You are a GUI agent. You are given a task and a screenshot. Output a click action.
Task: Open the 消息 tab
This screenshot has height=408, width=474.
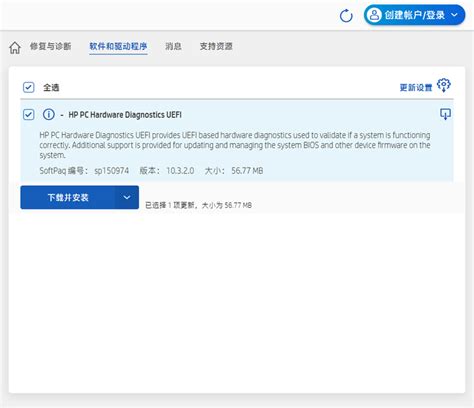coord(173,46)
